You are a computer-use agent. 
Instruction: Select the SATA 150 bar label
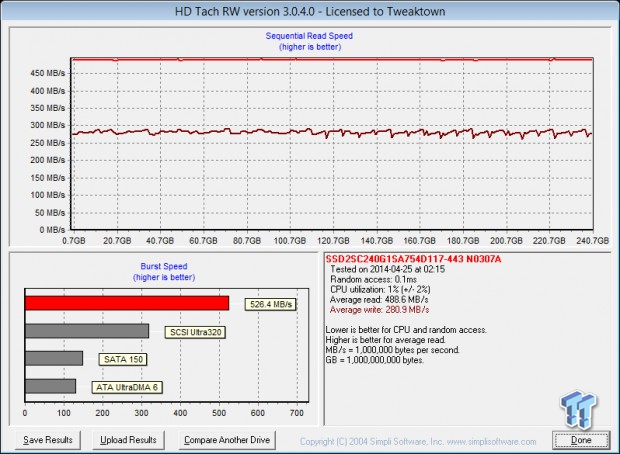tap(123, 359)
